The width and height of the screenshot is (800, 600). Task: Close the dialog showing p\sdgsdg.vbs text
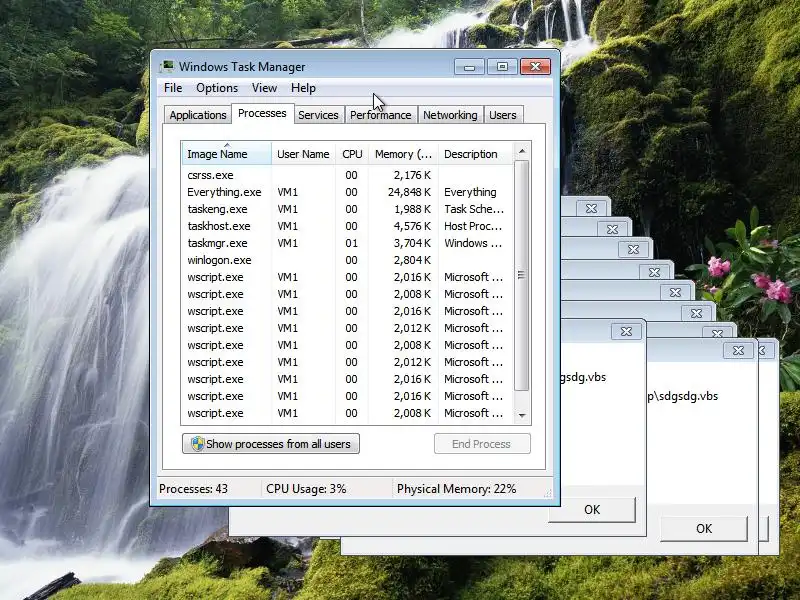tap(738, 351)
